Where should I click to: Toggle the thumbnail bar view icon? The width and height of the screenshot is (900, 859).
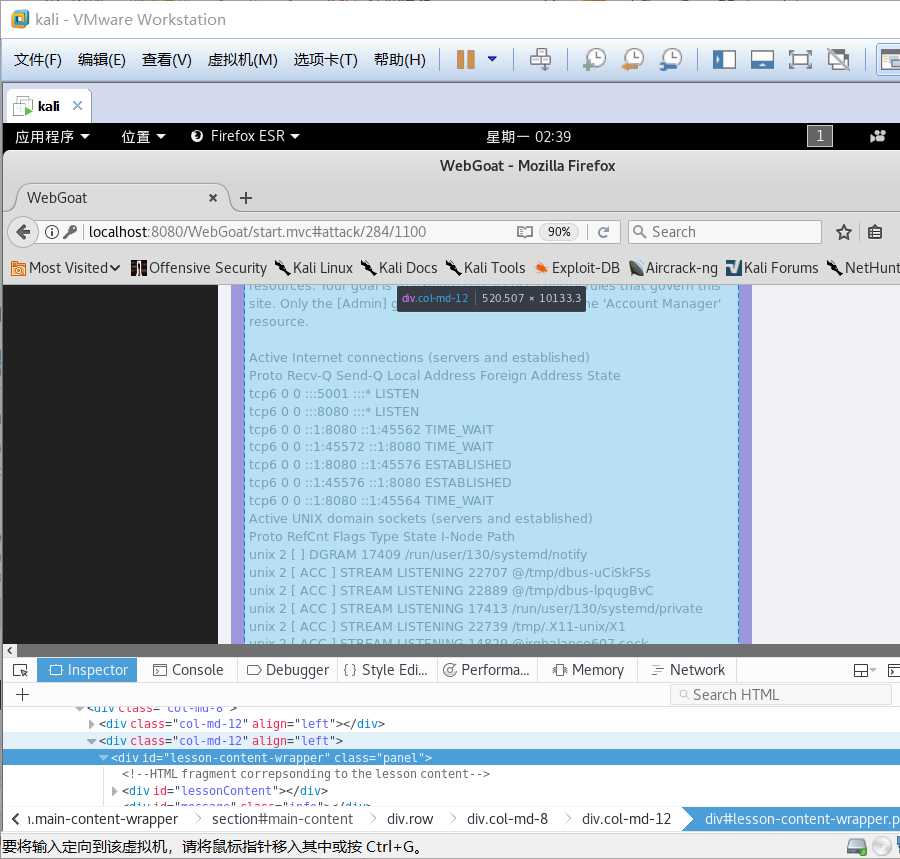click(x=762, y=59)
